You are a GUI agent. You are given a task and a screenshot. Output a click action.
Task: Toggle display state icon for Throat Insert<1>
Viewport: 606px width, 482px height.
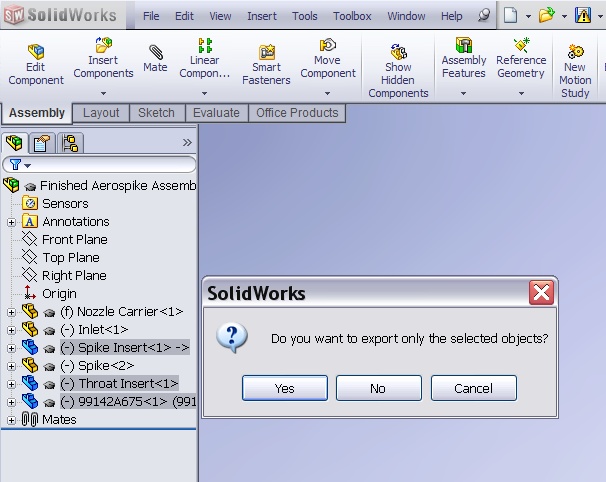coord(49,385)
